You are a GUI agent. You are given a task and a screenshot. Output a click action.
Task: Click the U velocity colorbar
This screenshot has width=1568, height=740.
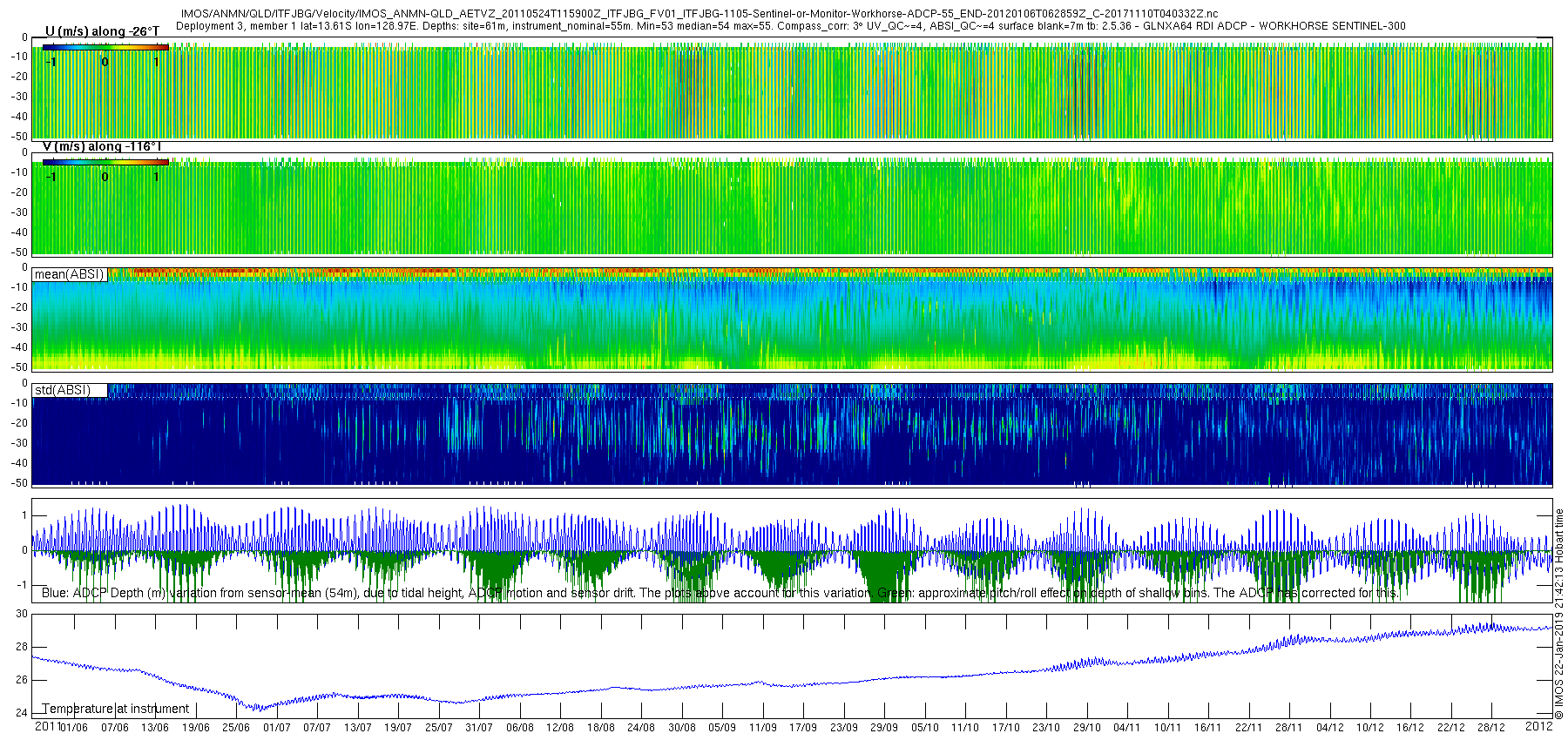105,47
